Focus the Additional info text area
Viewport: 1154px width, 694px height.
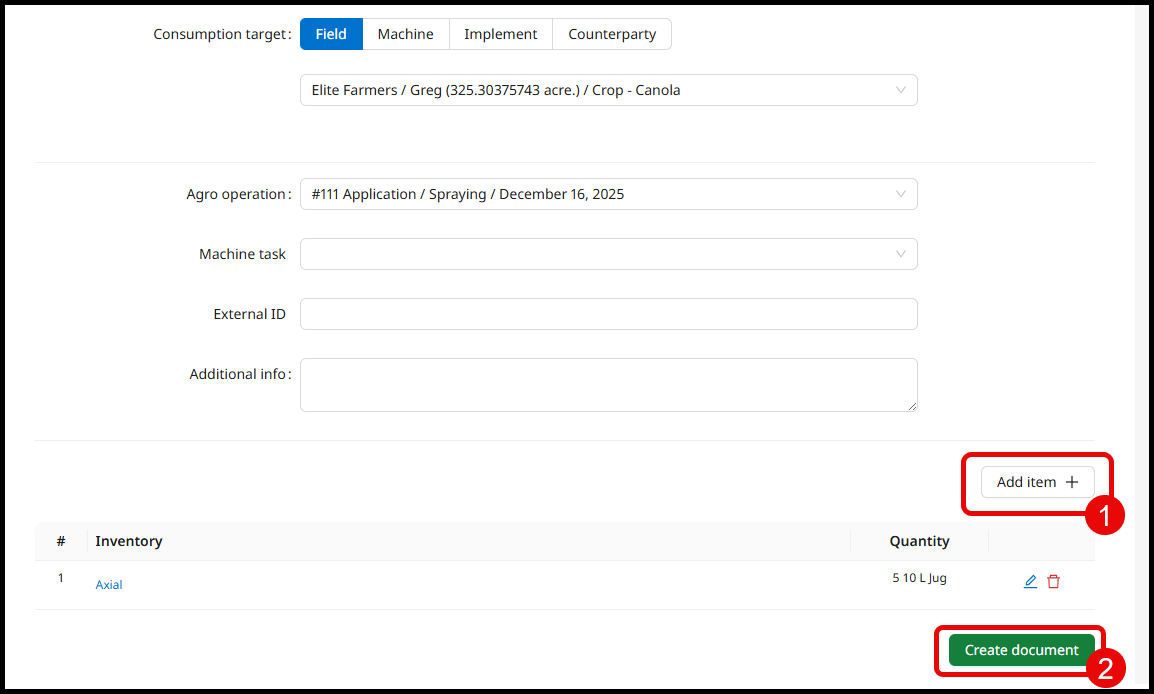(x=608, y=384)
